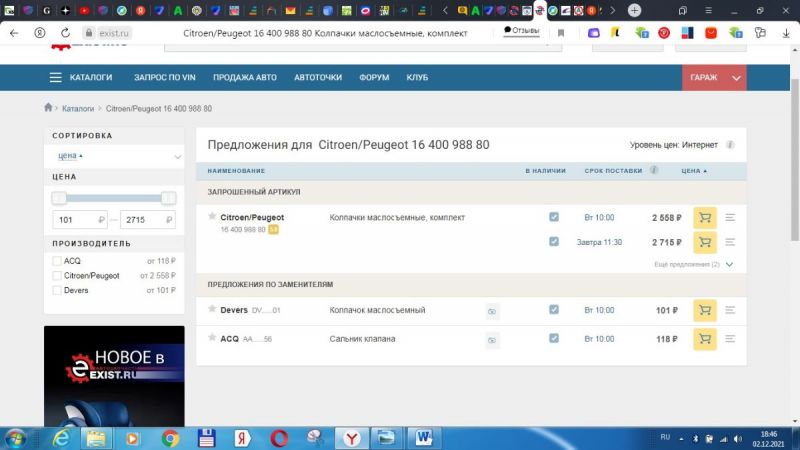Go to home via breadcrumb house icon
Viewport: 800px width, 450px height.
click(48, 107)
